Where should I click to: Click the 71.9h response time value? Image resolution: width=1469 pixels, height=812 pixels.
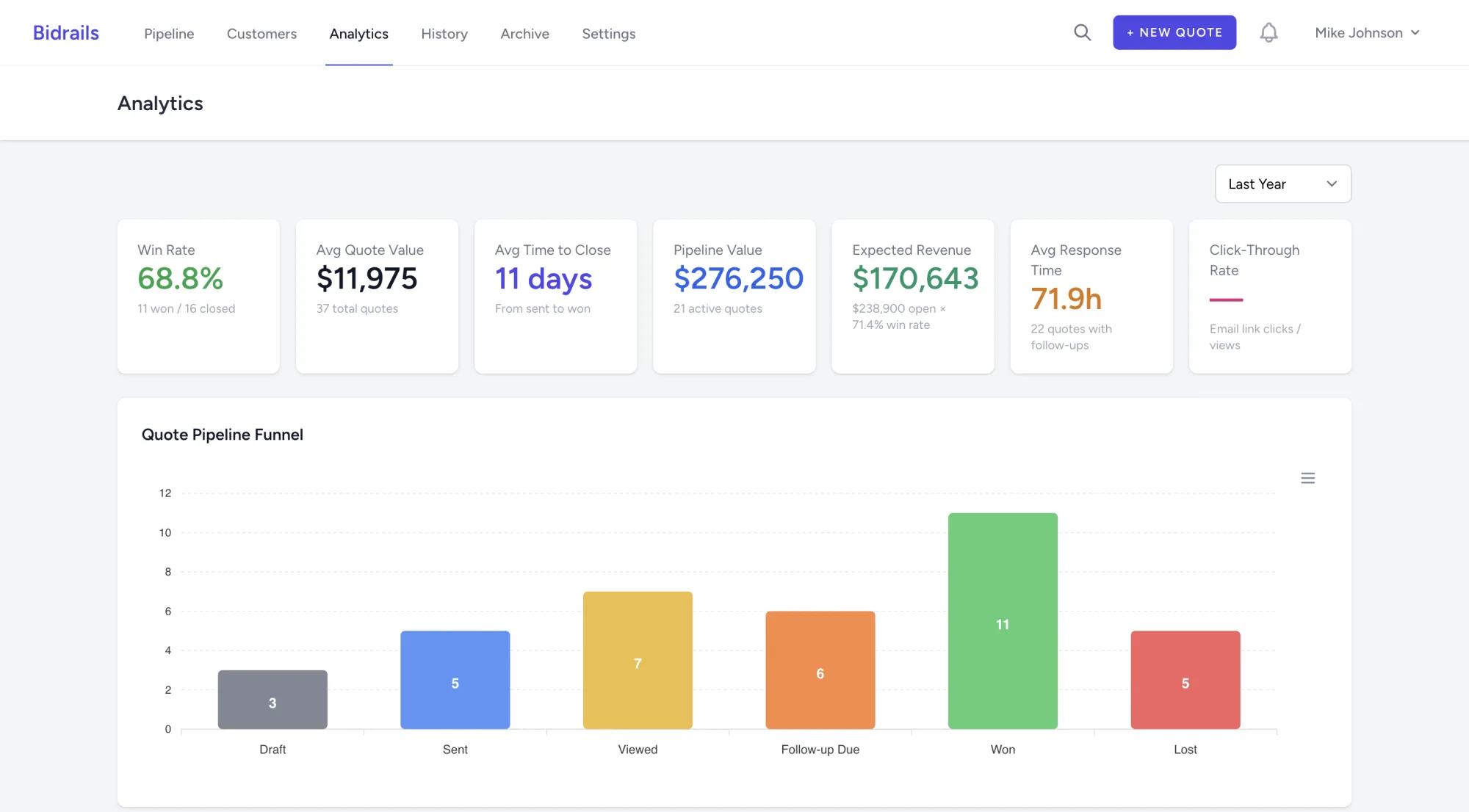[x=1066, y=299]
